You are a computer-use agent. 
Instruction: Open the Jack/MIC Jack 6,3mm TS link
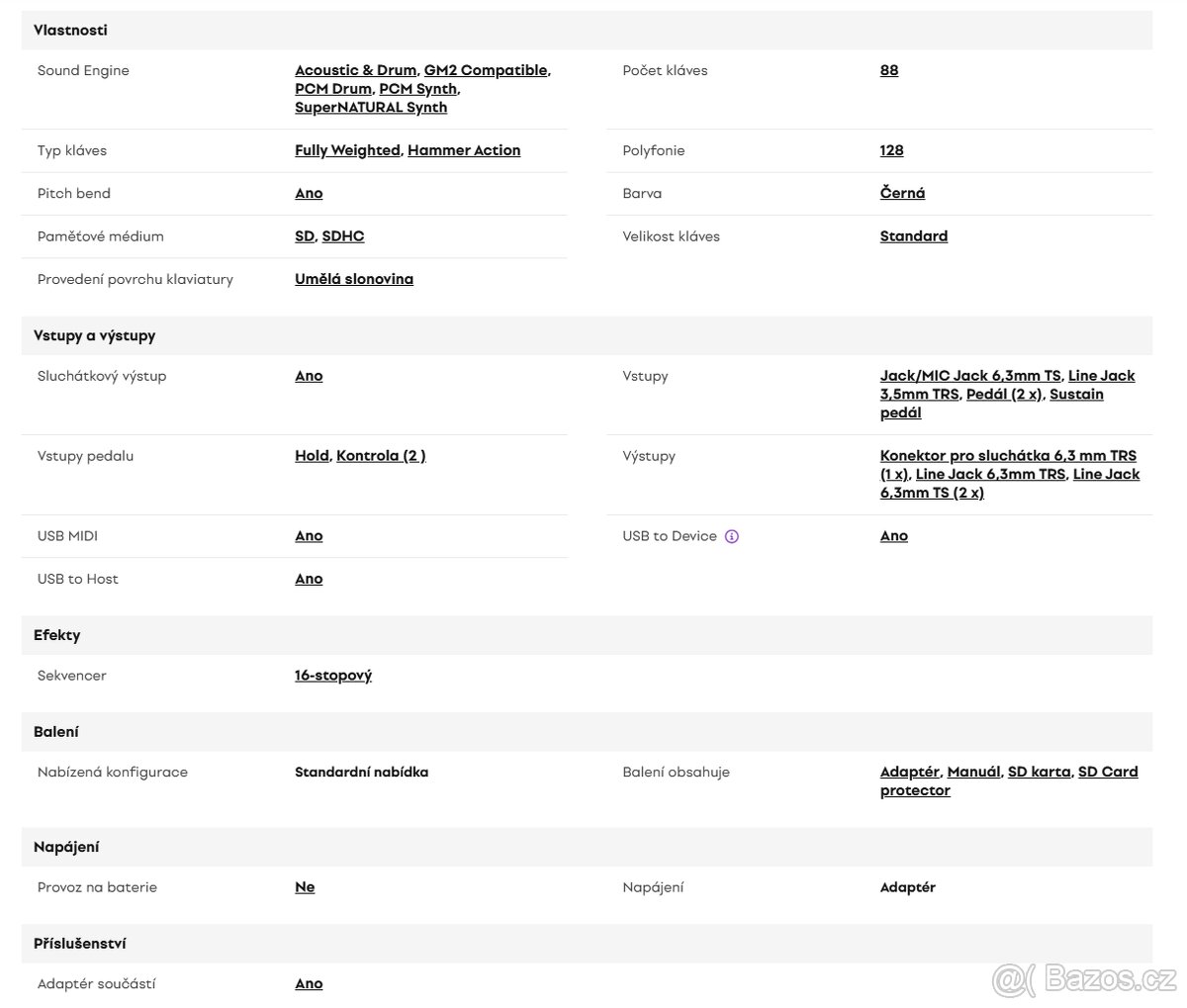[x=970, y=376]
